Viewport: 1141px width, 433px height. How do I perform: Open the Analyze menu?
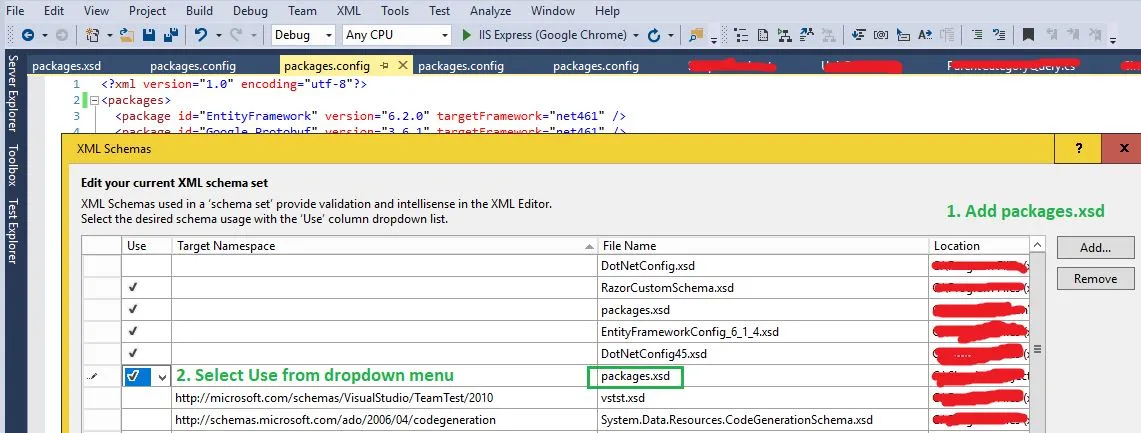(490, 11)
